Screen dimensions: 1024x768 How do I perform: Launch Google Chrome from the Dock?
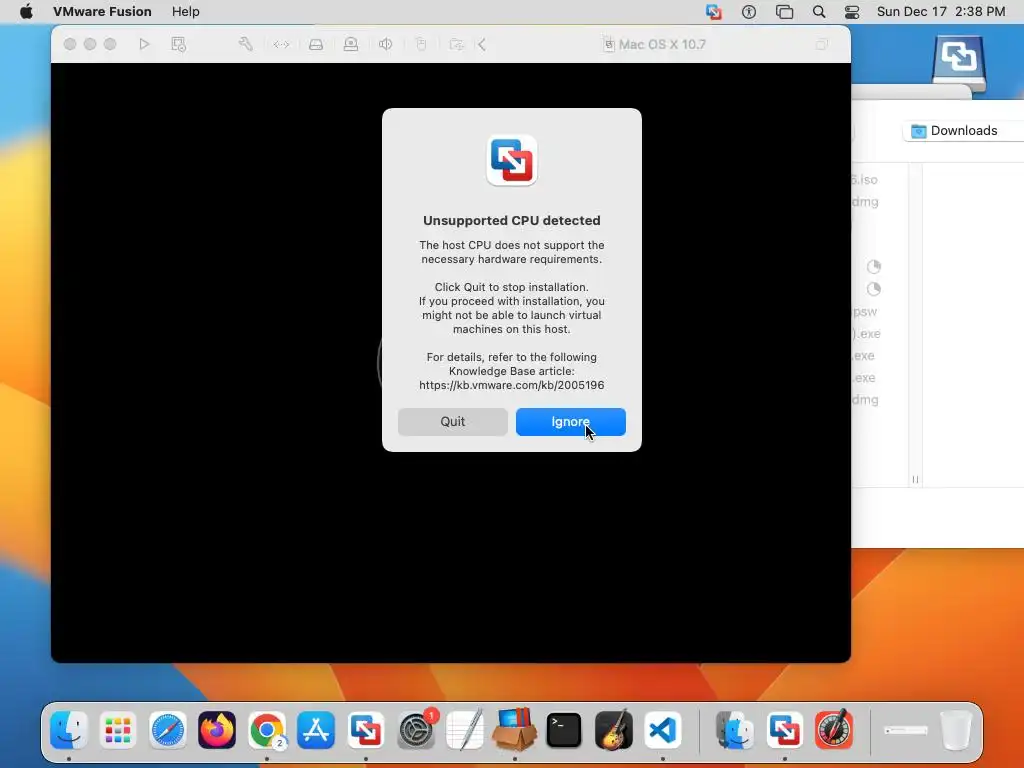pyautogui.click(x=266, y=729)
